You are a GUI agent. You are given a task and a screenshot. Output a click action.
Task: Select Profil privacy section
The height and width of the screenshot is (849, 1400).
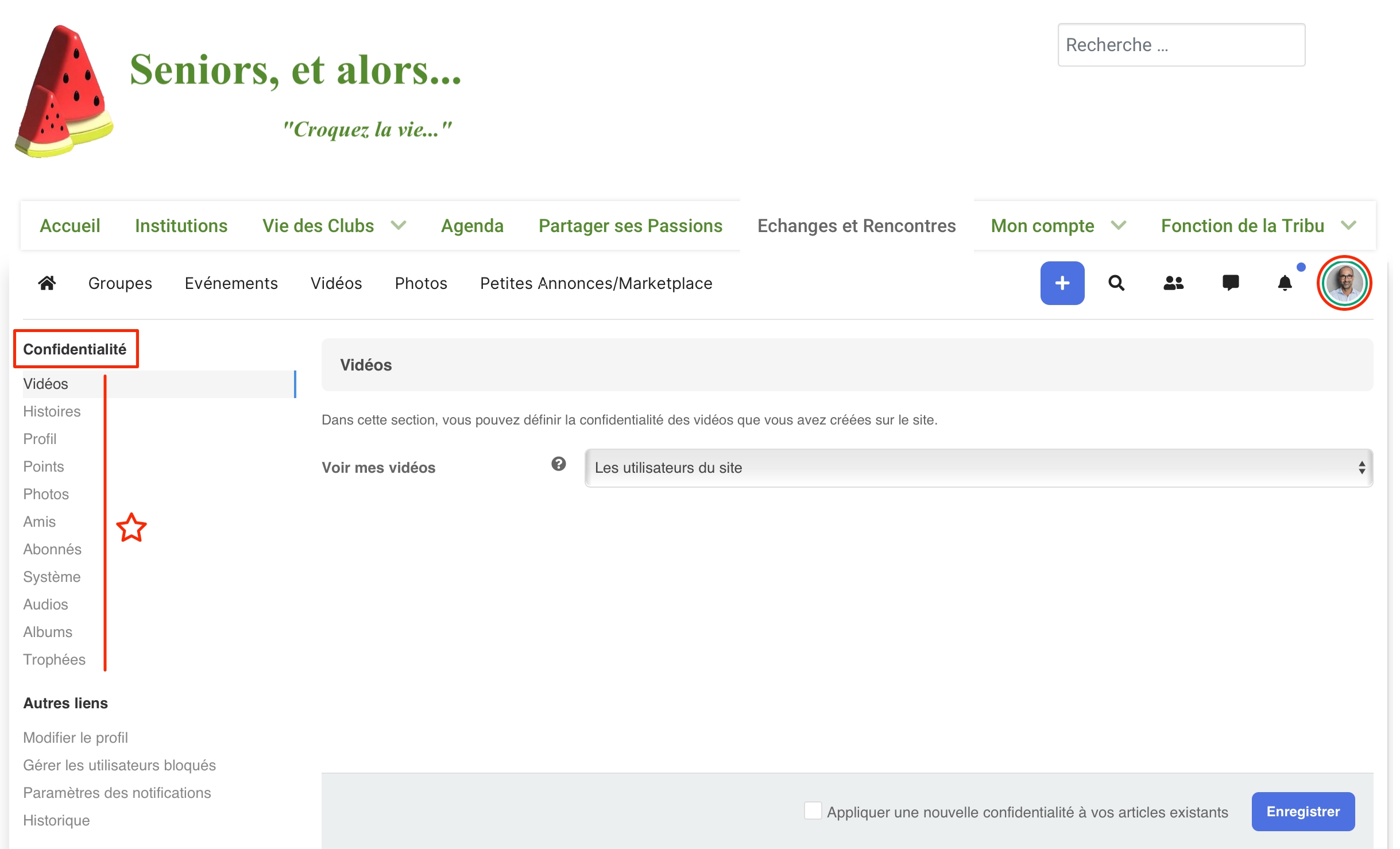40,439
